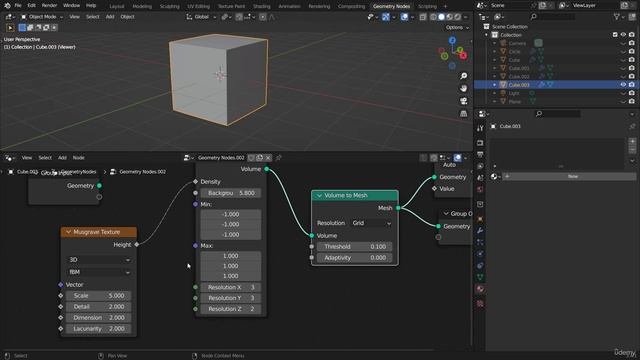Click the Threshold 0.100 field
The height and width of the screenshot is (360, 640).
coord(354,247)
